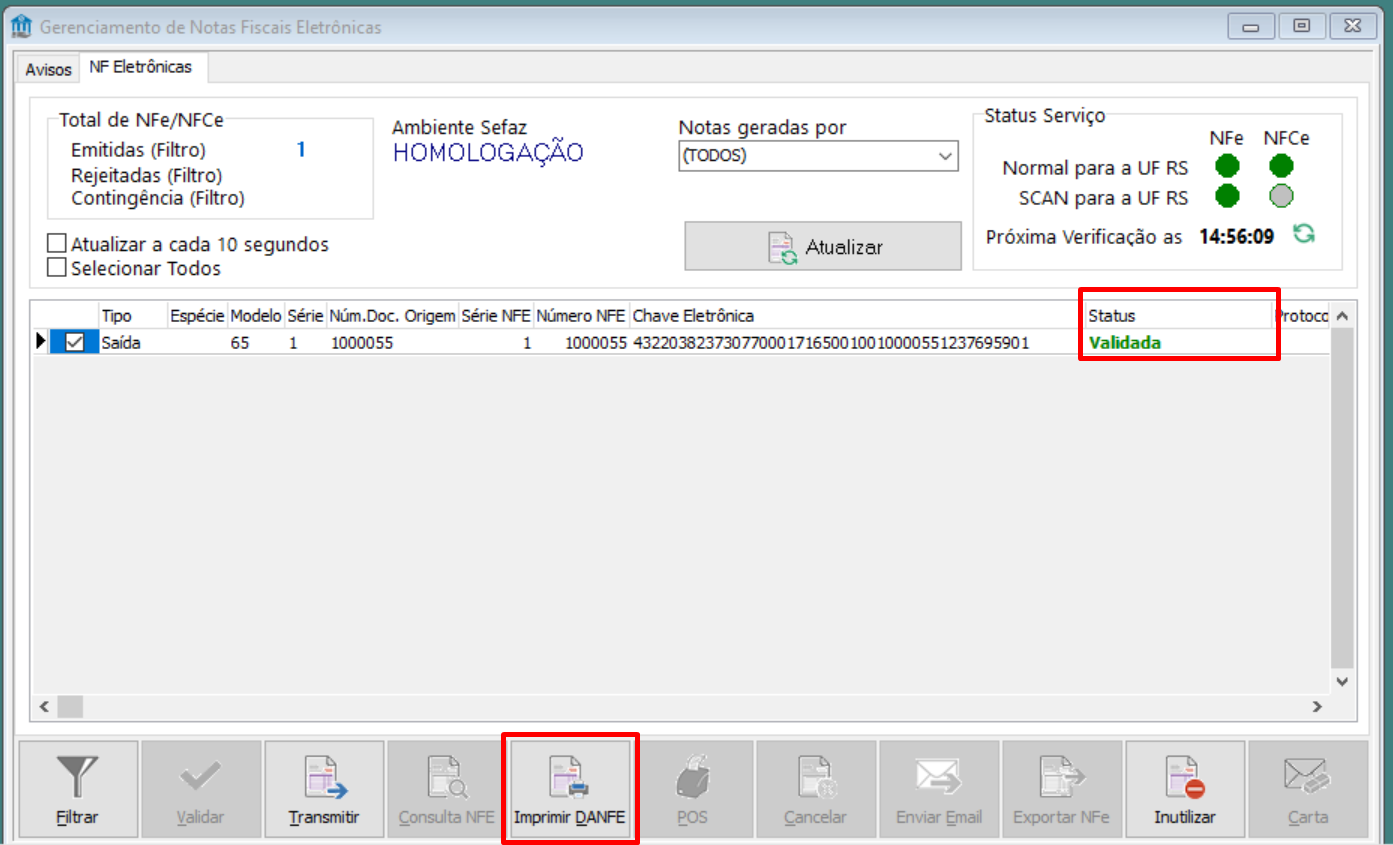
Task: Click the grid scroll down arrow
Action: tap(1343, 681)
